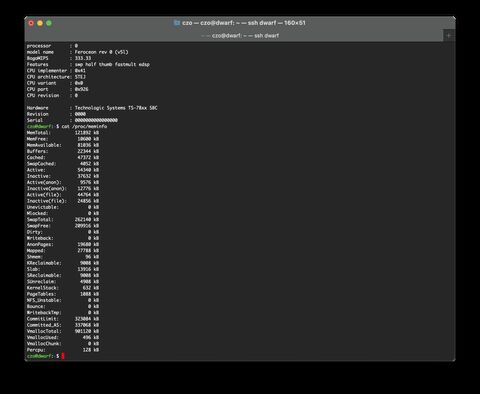Click the Shmem line

click(x=63, y=257)
